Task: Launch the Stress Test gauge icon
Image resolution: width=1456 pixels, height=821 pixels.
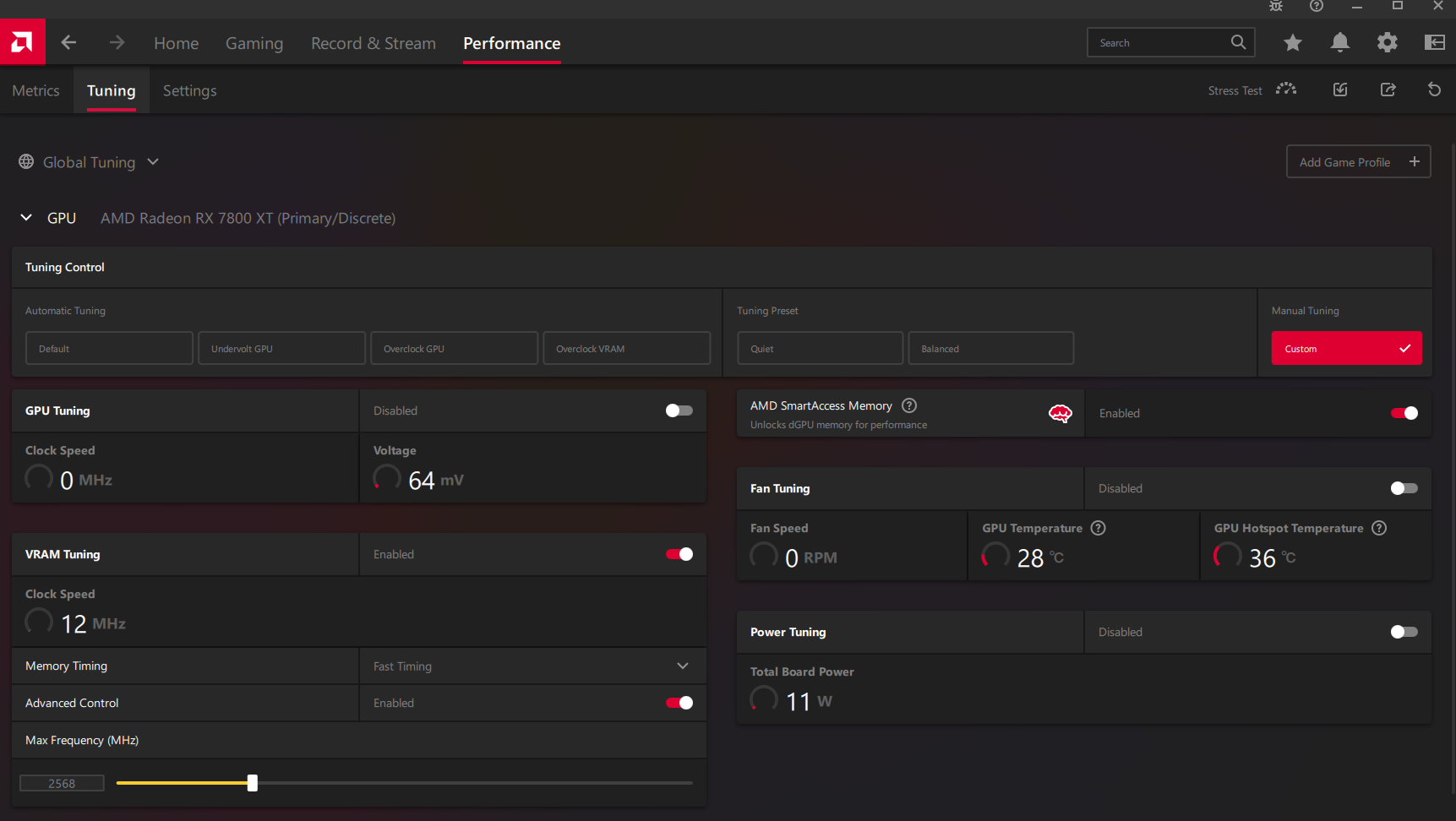Action: (x=1286, y=89)
